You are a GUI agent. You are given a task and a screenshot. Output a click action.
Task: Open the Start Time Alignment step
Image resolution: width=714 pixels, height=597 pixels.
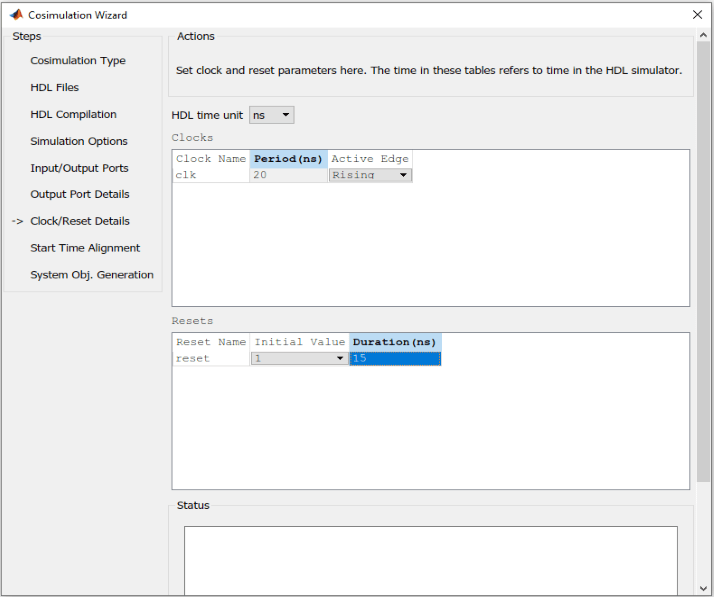85,248
